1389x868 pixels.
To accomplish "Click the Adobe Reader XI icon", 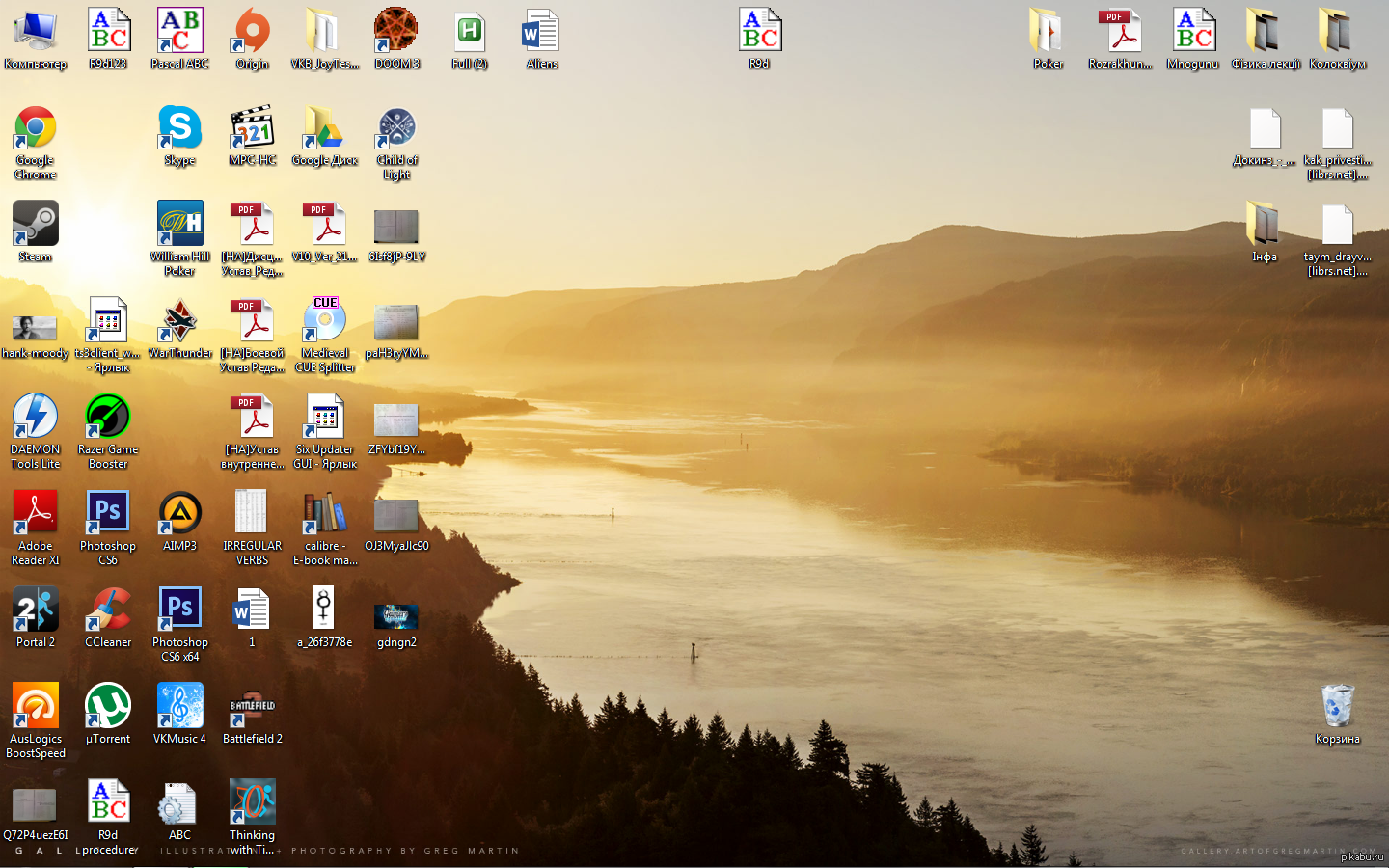I will pos(35,514).
